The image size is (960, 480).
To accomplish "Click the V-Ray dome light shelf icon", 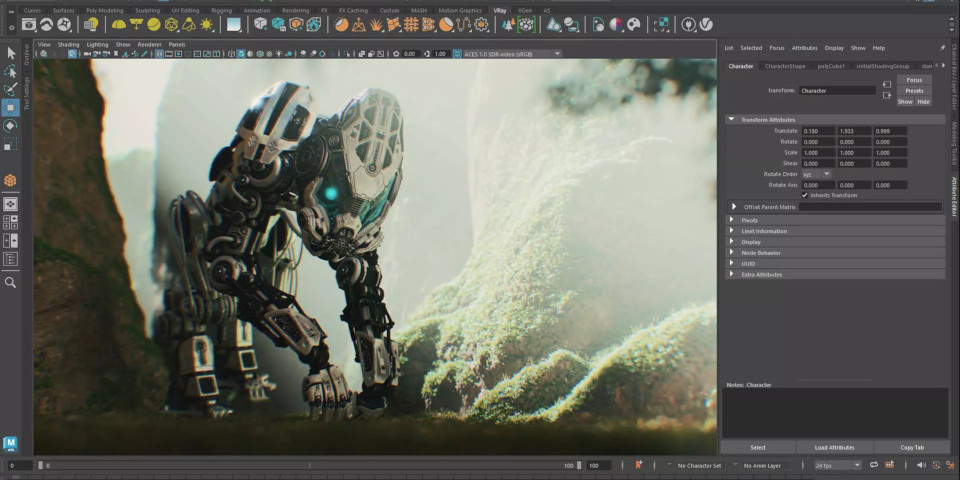I will pos(119,24).
